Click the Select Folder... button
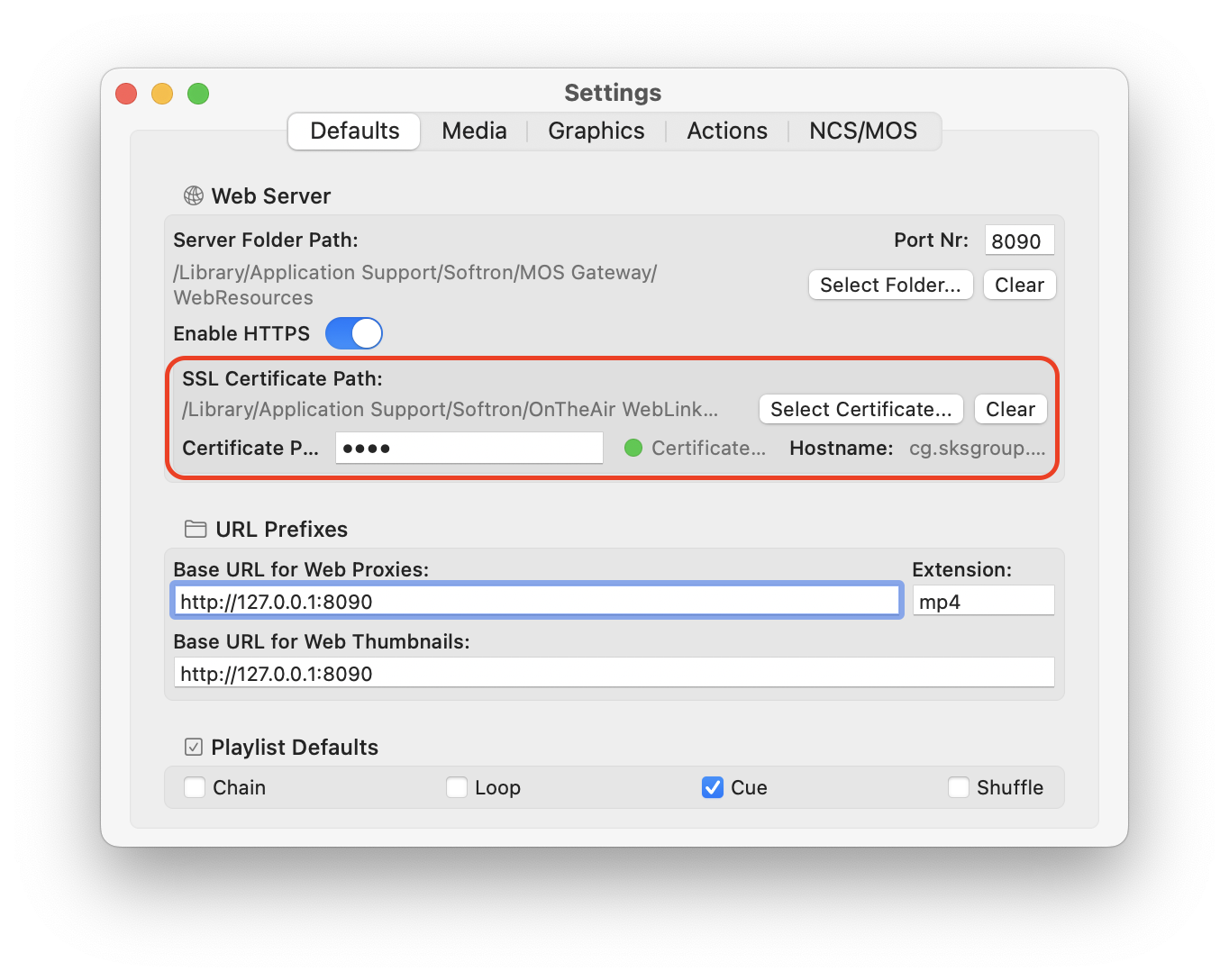 tap(890, 285)
